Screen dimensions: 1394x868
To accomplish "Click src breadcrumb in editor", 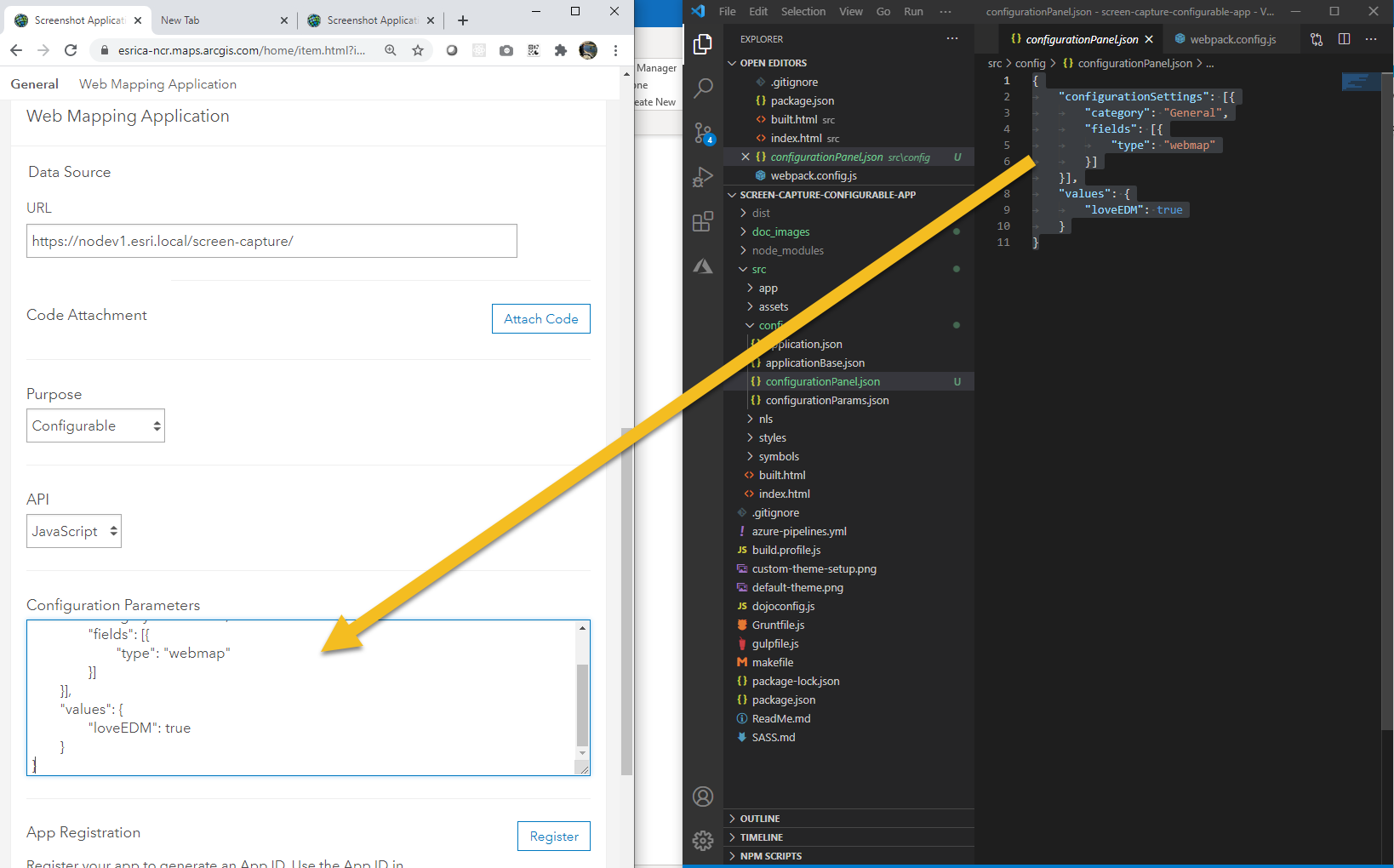I will click(x=995, y=63).
